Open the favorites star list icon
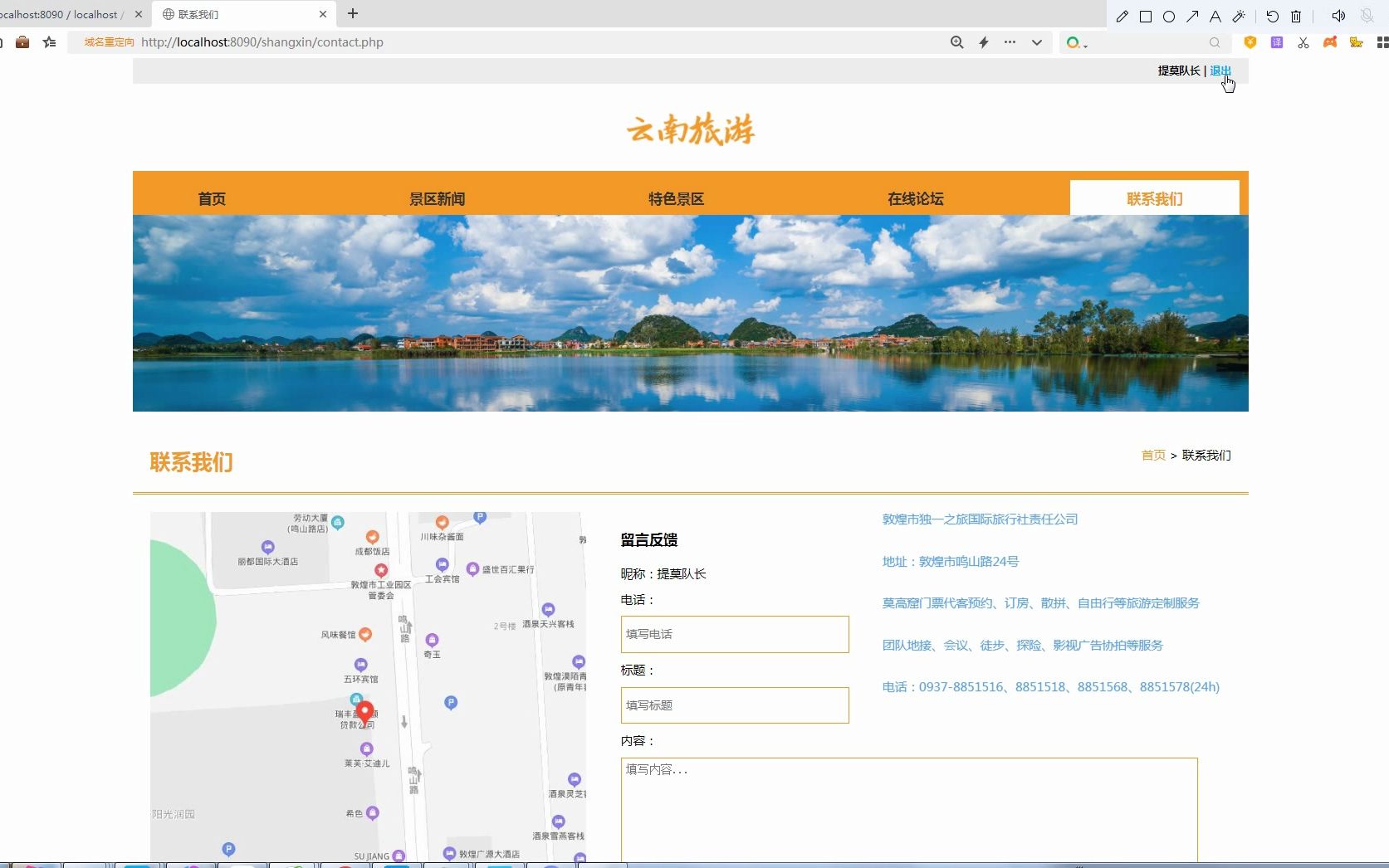Screen dimensions: 1389x868 50,42
